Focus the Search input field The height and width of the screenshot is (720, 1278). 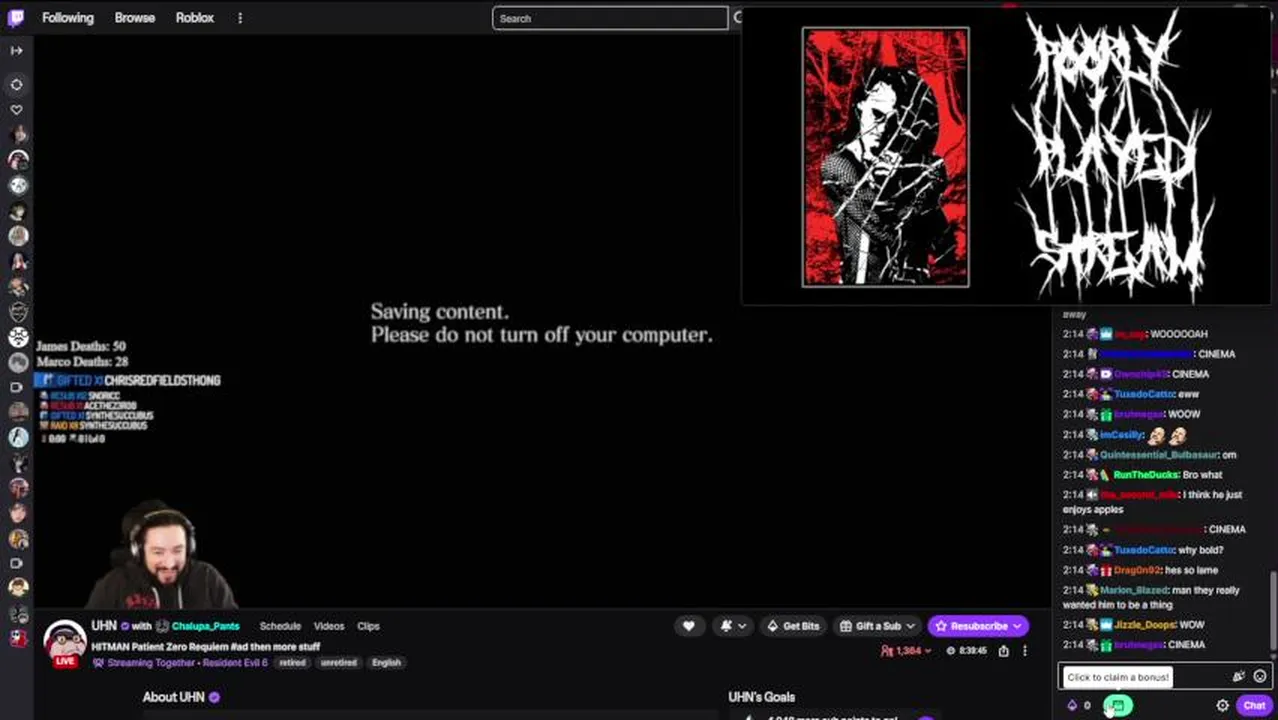pos(610,18)
